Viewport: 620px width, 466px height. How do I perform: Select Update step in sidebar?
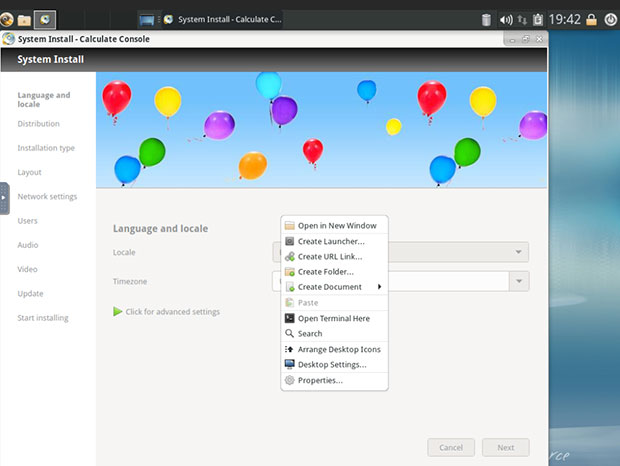coord(30,294)
